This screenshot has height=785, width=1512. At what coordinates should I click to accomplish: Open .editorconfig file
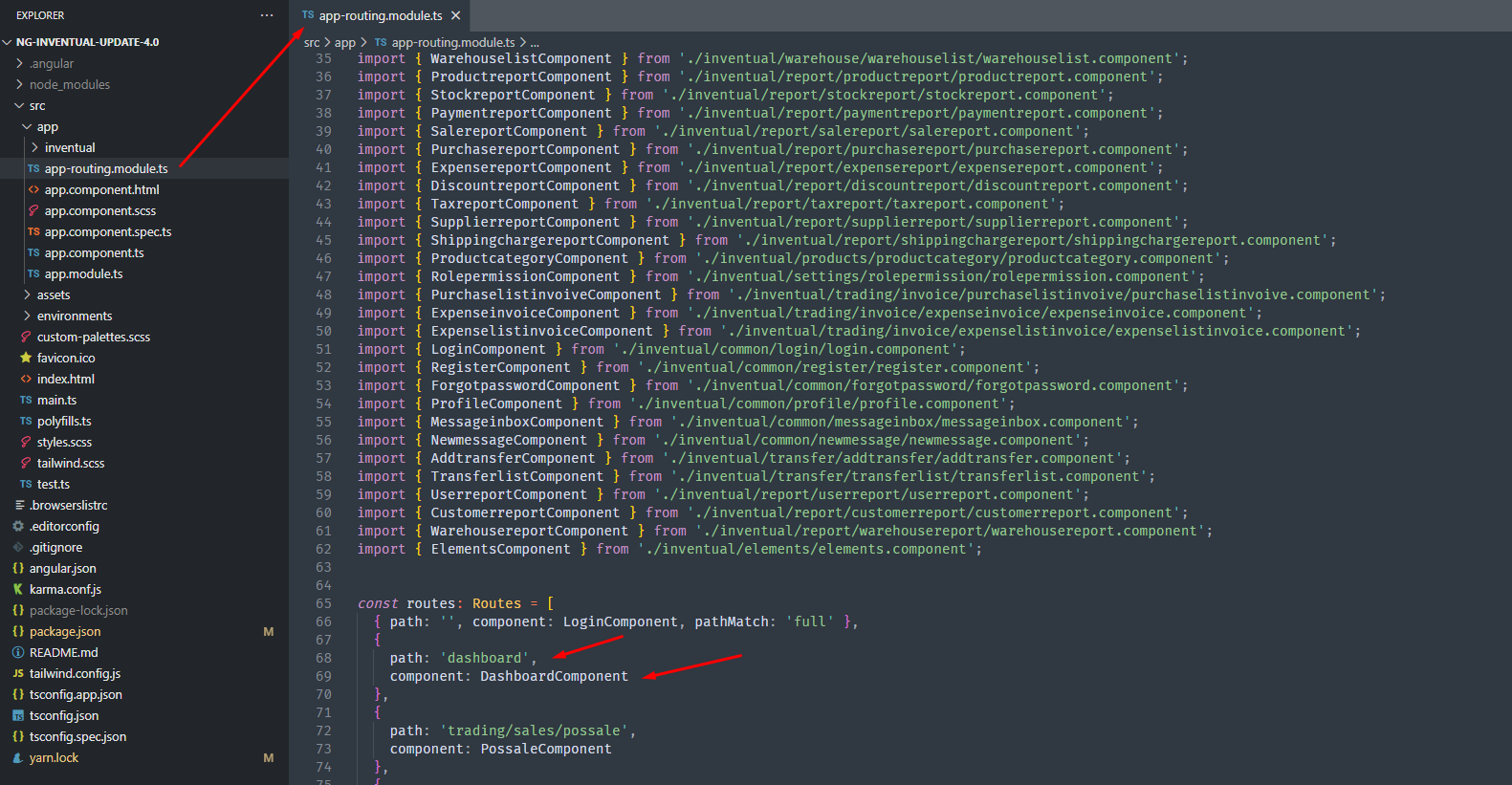tap(64, 526)
